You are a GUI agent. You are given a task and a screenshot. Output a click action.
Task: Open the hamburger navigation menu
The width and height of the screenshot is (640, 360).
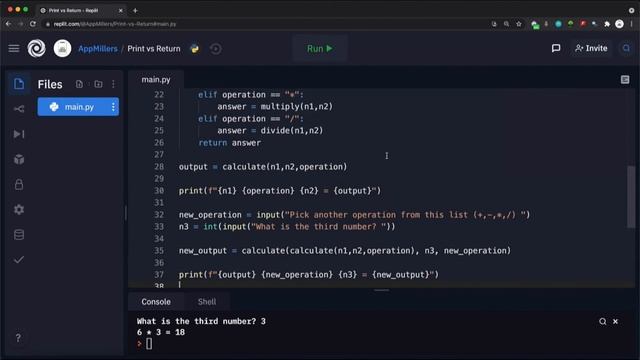point(14,49)
